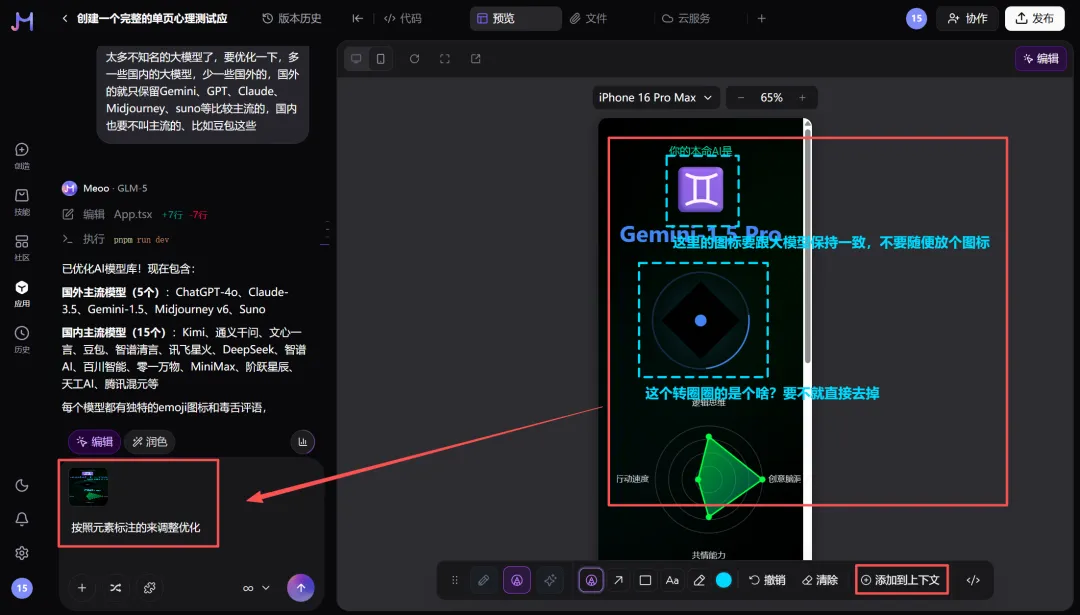
Task: Send message with purple arrow button
Action: (300, 587)
